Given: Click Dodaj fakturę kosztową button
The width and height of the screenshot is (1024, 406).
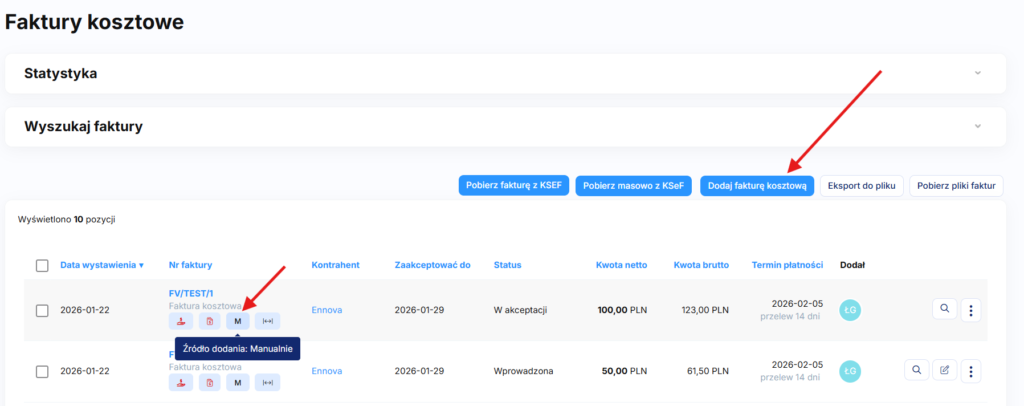Looking at the screenshot, I should (756, 185).
